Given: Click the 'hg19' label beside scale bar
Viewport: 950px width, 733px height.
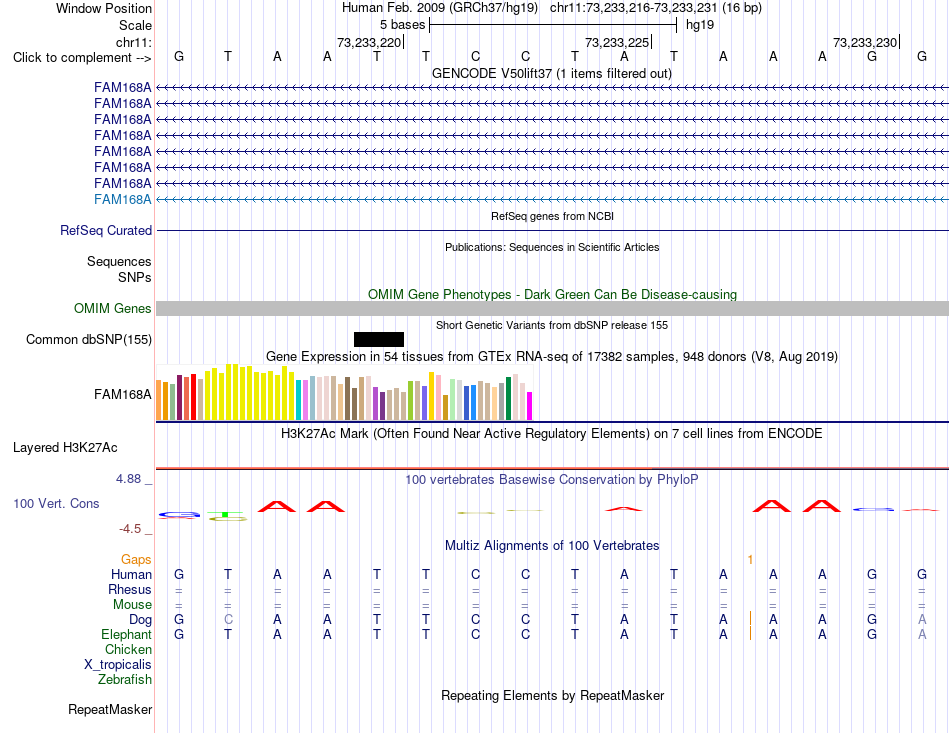Looking at the screenshot, I should (x=700, y=25).
